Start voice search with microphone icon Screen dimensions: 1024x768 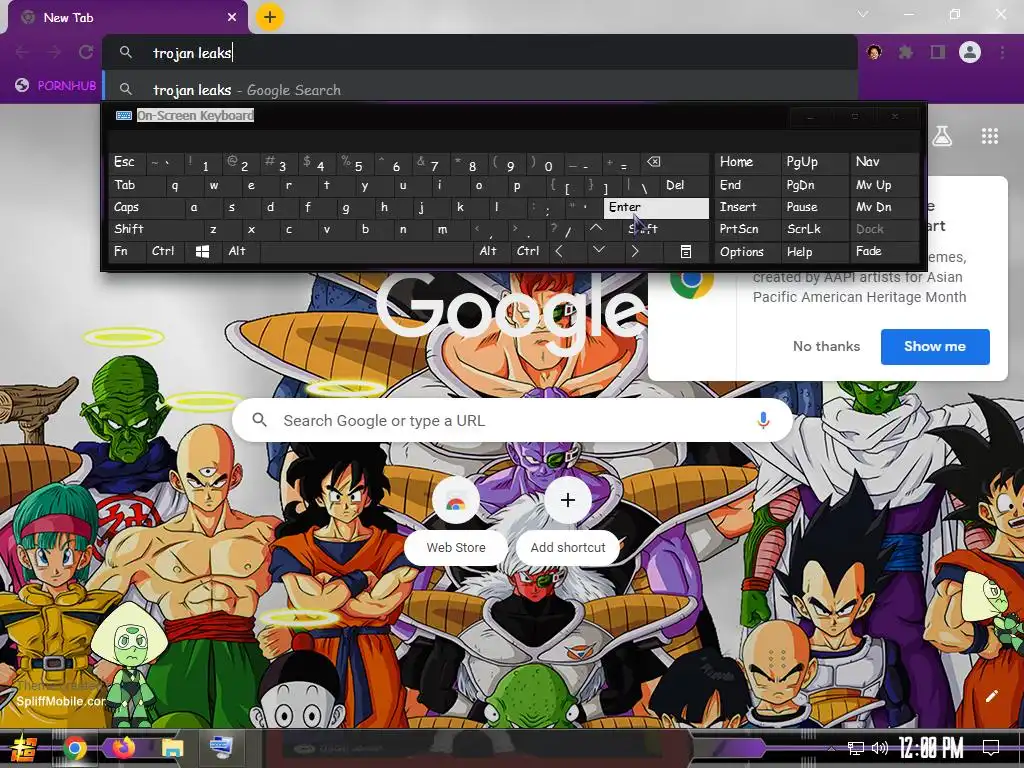tap(763, 420)
